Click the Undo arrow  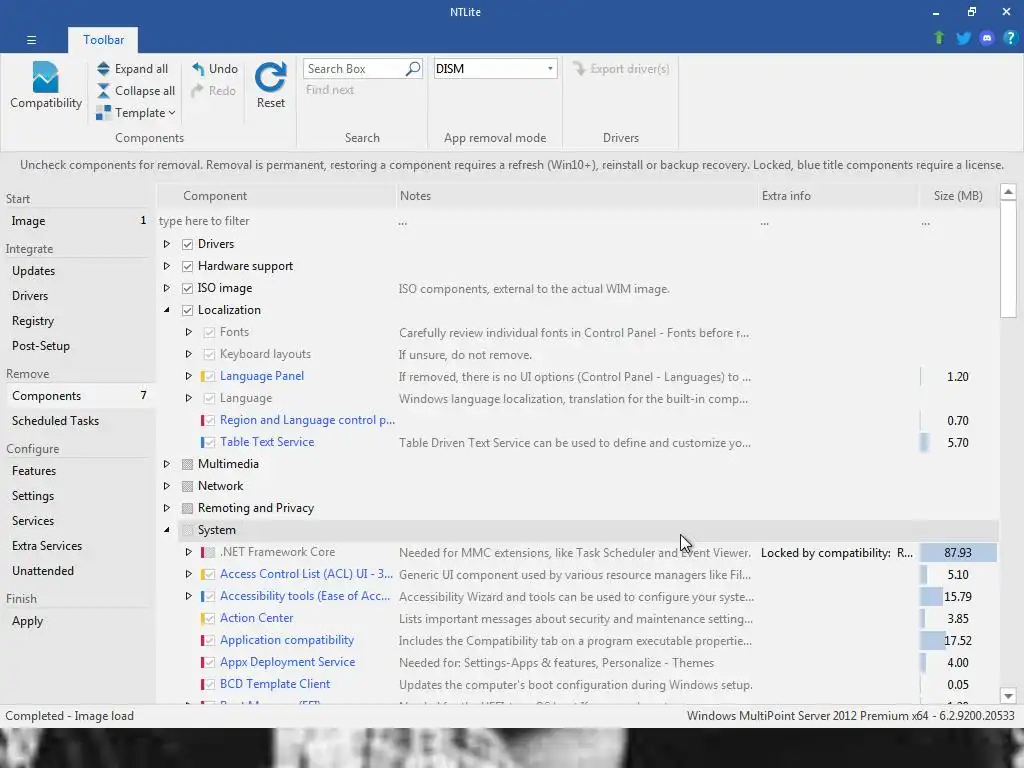click(x=198, y=69)
